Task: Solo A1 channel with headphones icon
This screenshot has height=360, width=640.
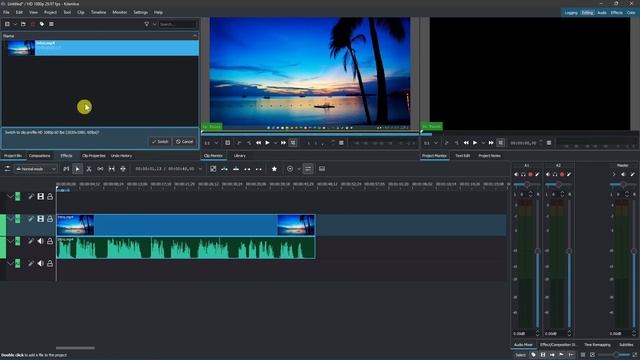Action: [x=523, y=174]
